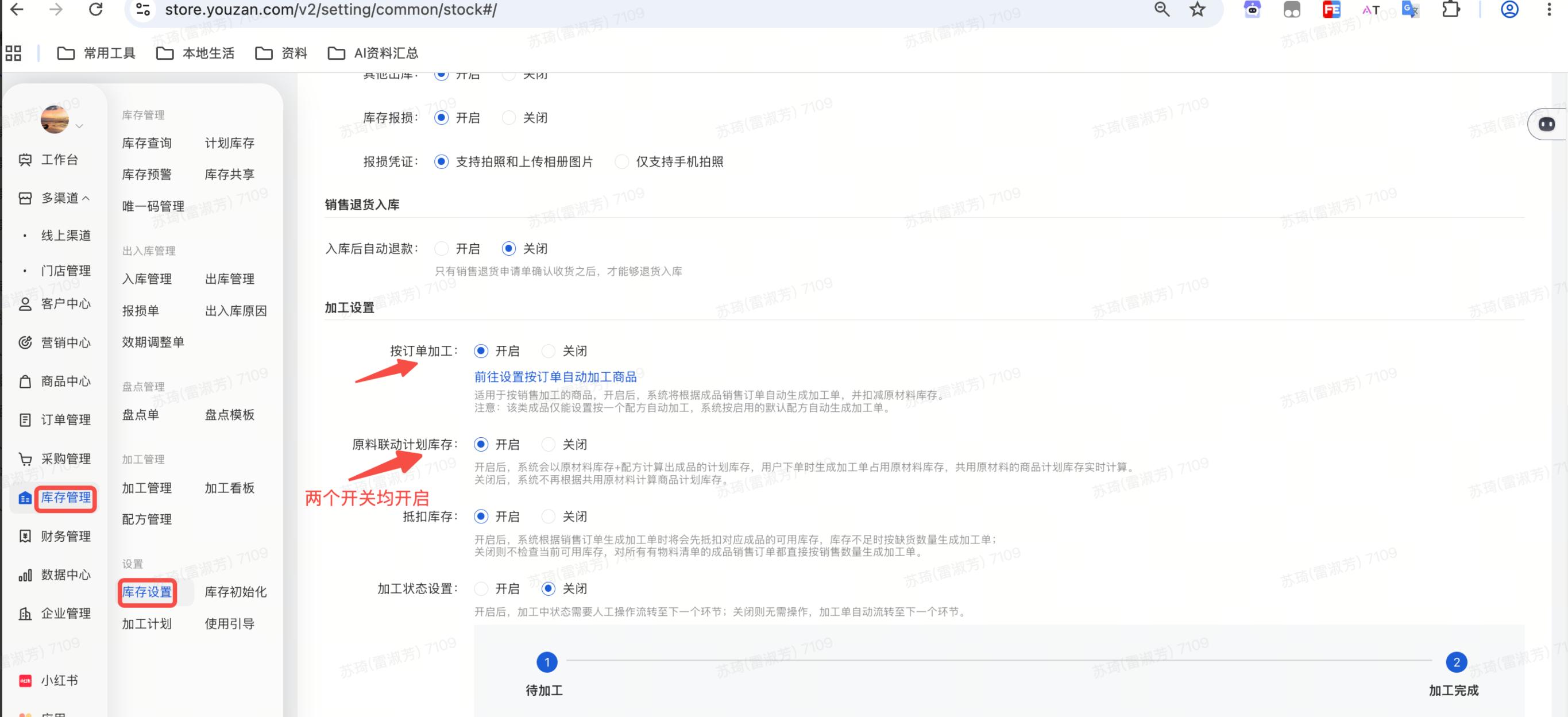This screenshot has height=717, width=1568.
Task: Expand the account avatar dropdown arrow
Action: (x=79, y=126)
